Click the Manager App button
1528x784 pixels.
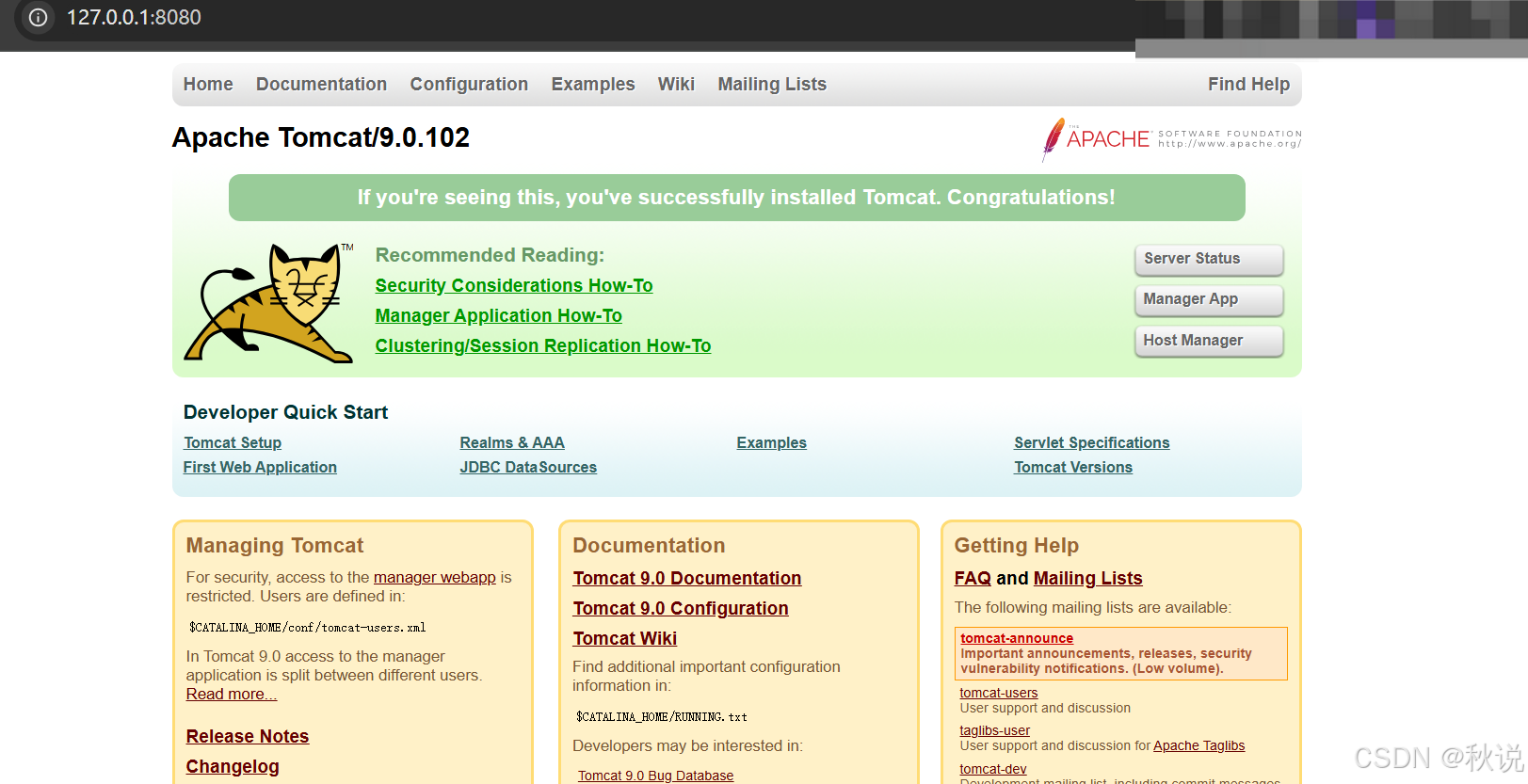[x=1209, y=299]
